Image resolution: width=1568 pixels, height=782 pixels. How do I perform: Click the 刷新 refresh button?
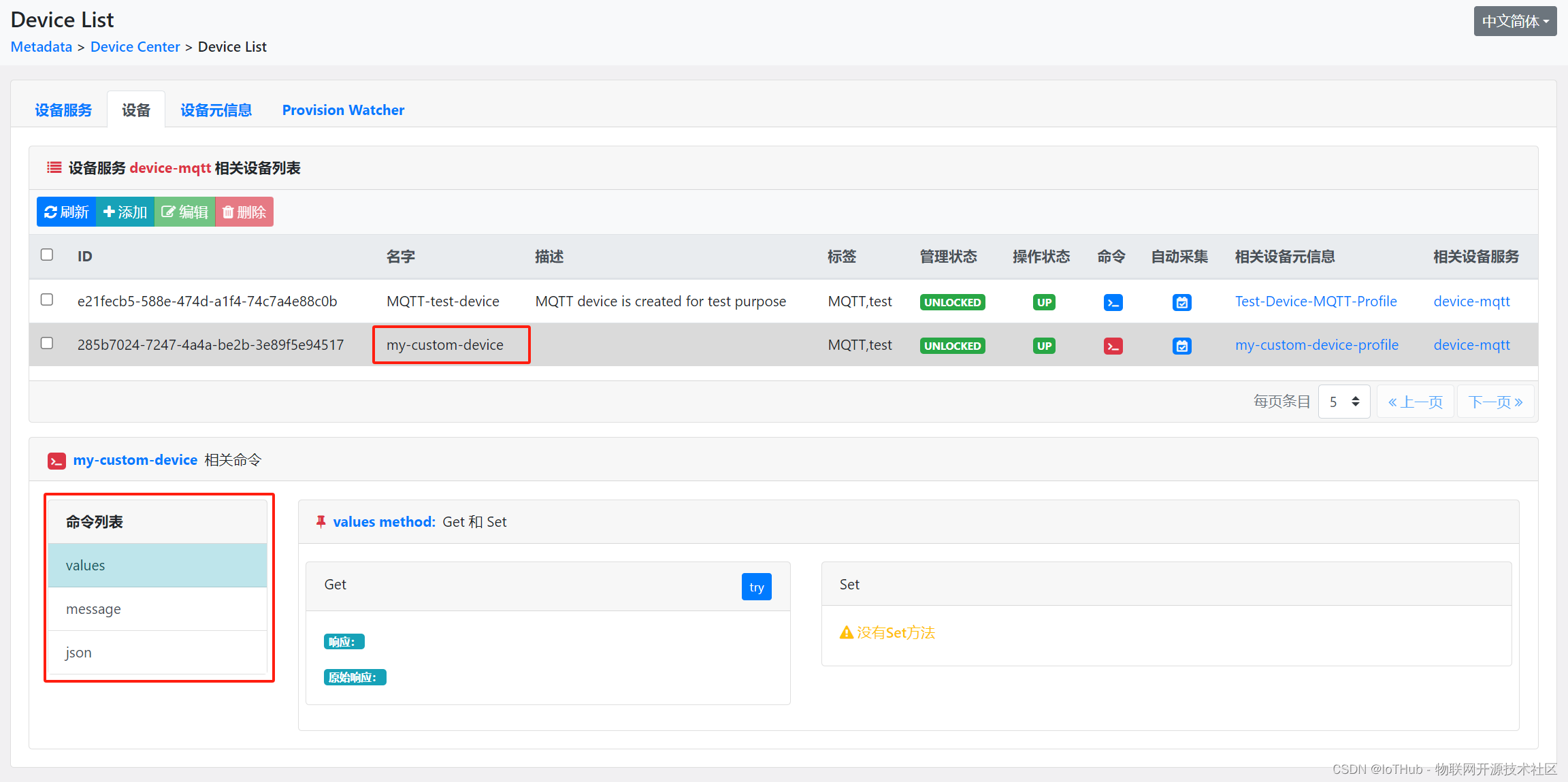pyautogui.click(x=67, y=212)
